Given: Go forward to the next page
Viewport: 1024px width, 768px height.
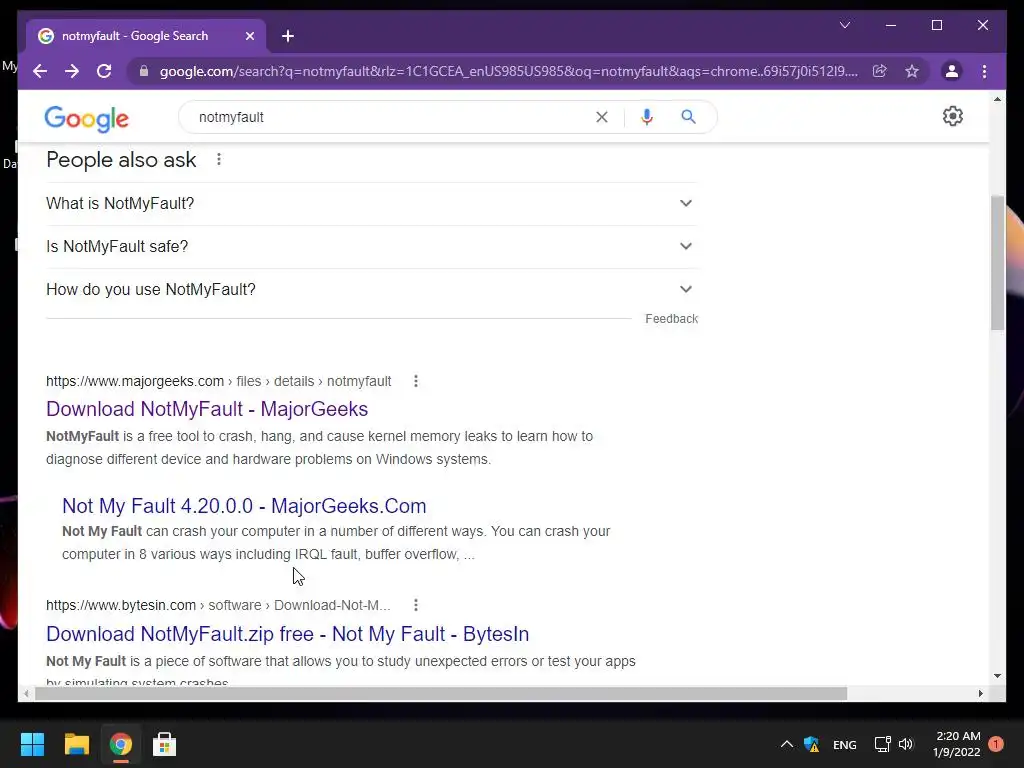Looking at the screenshot, I should 72,71.
